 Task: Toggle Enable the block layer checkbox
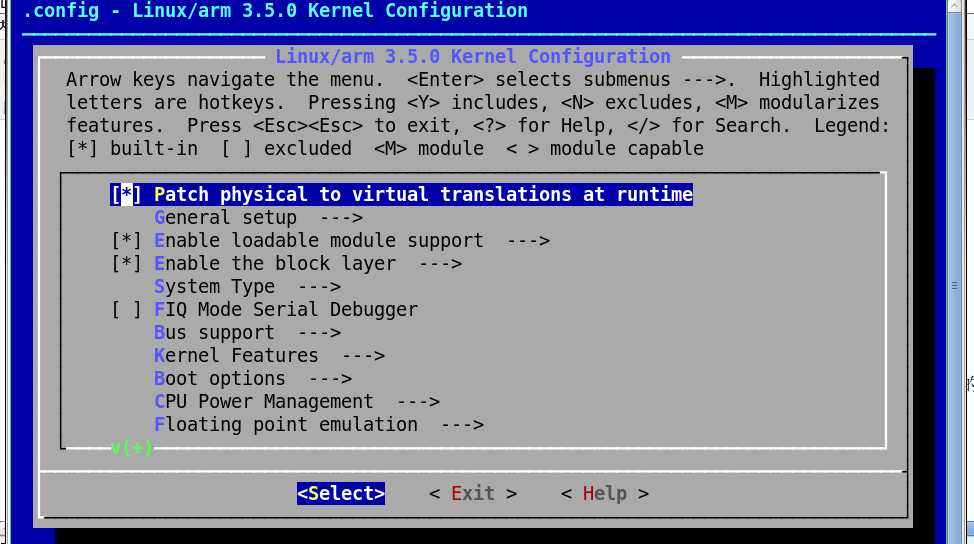(126, 263)
